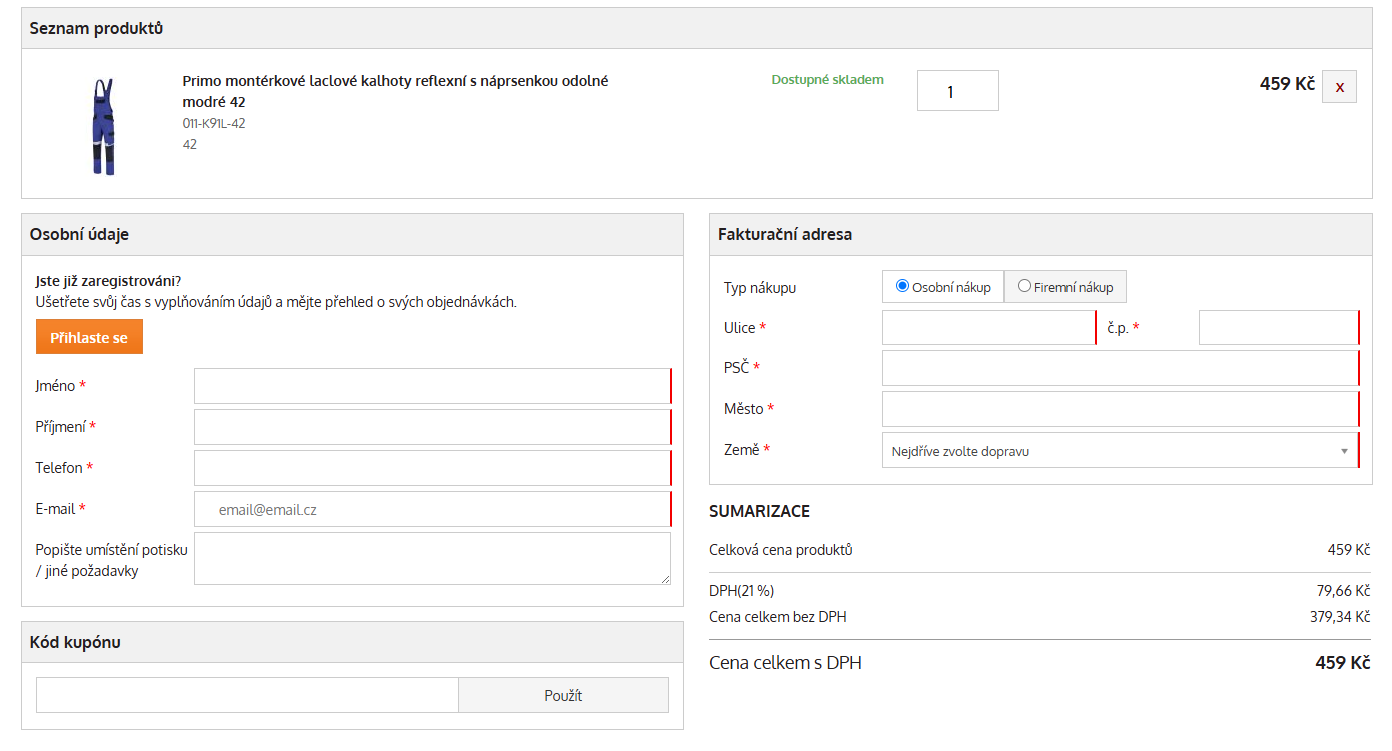This screenshot has height=751, width=1392.
Task: Select the Firemní nákup radio option
Action: pos(1024,286)
